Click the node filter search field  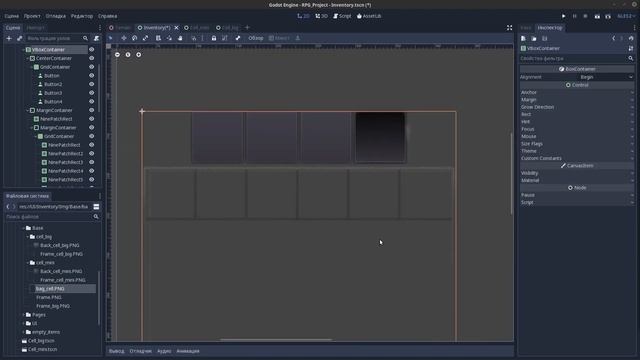tap(57, 38)
